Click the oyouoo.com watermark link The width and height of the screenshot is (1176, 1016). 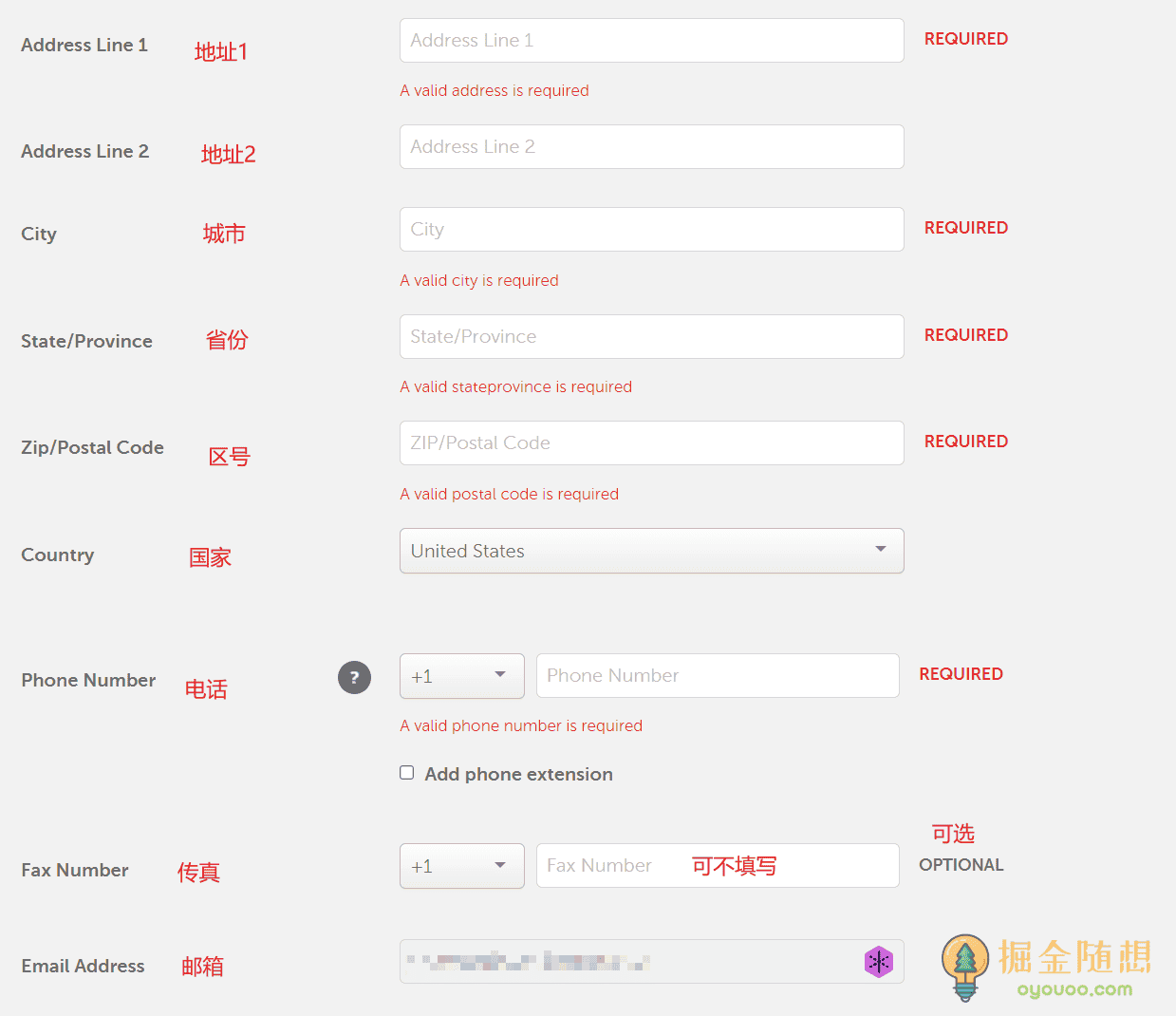point(1074,990)
